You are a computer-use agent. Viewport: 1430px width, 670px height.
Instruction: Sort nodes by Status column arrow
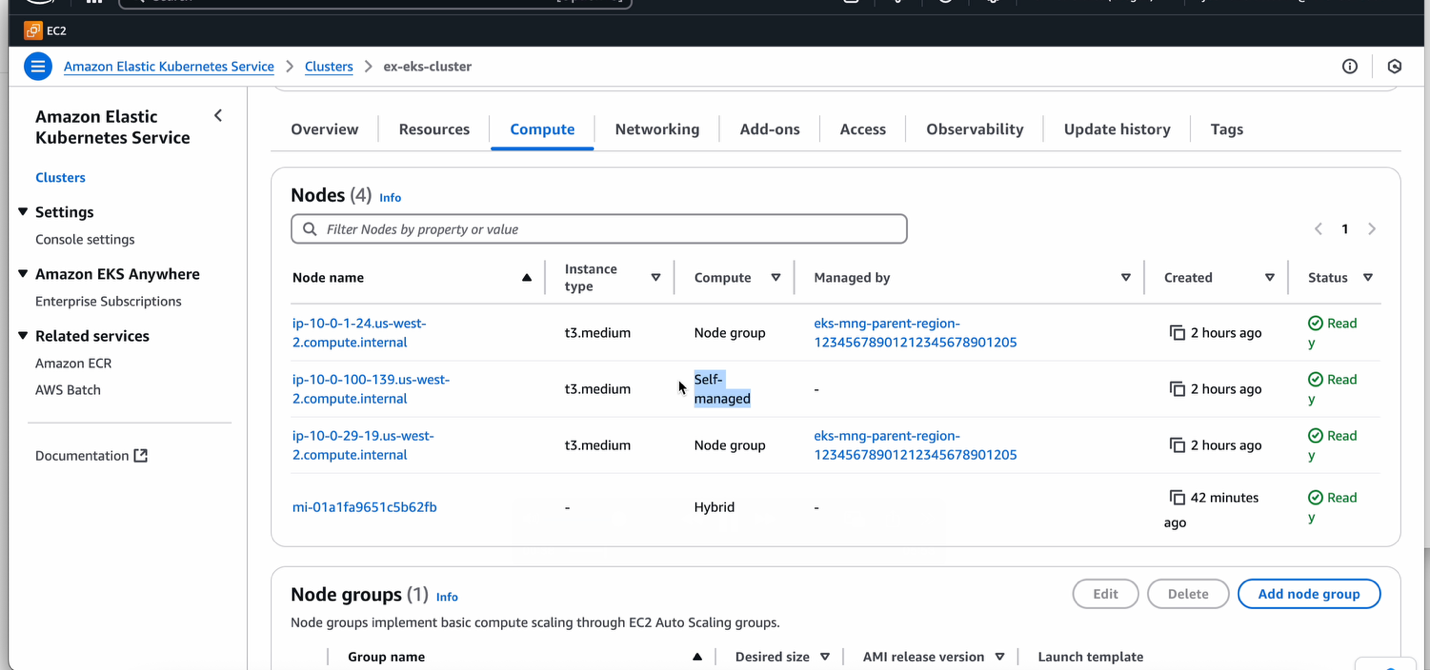[1368, 278]
